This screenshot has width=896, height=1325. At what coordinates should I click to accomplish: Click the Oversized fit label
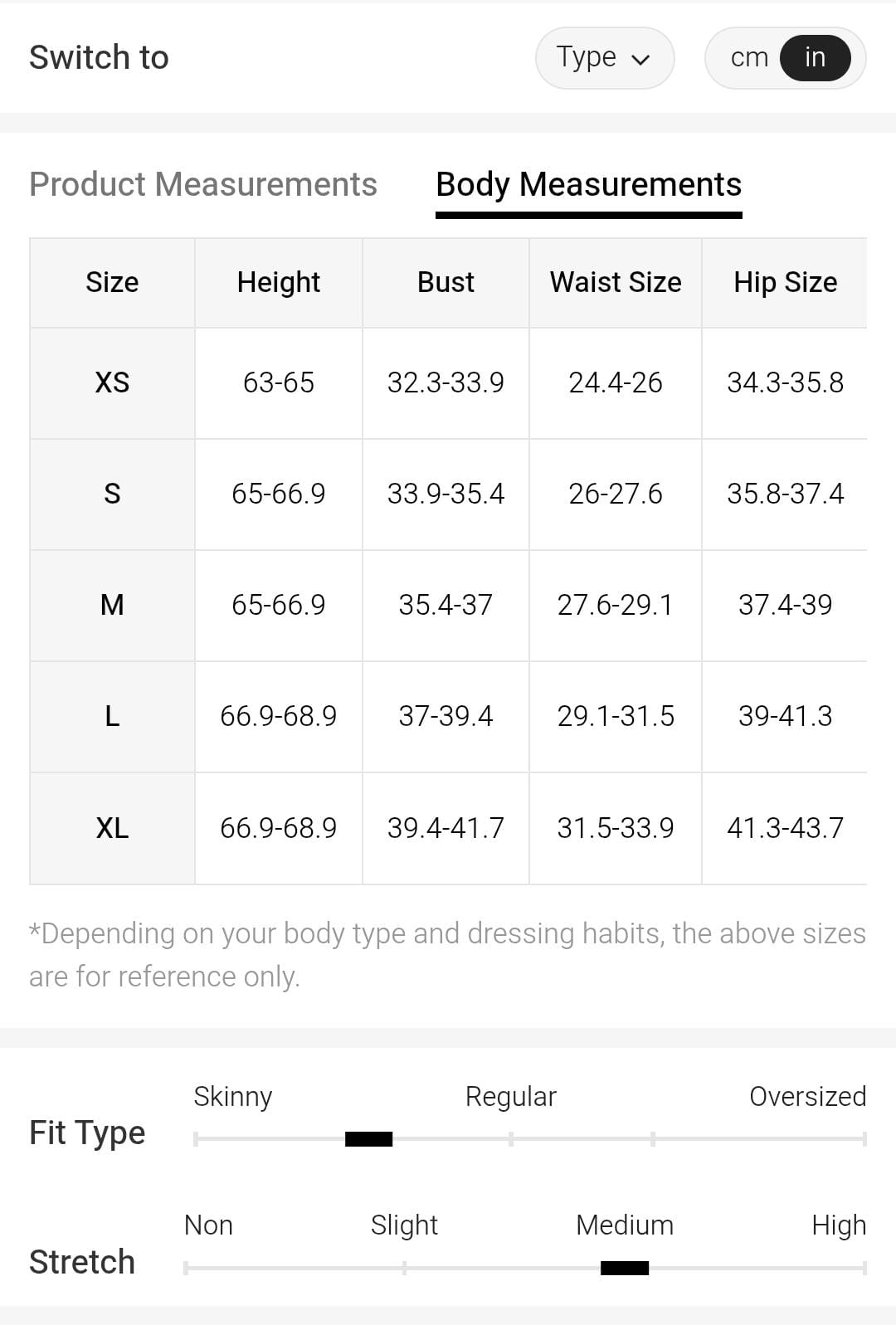[x=807, y=1096]
